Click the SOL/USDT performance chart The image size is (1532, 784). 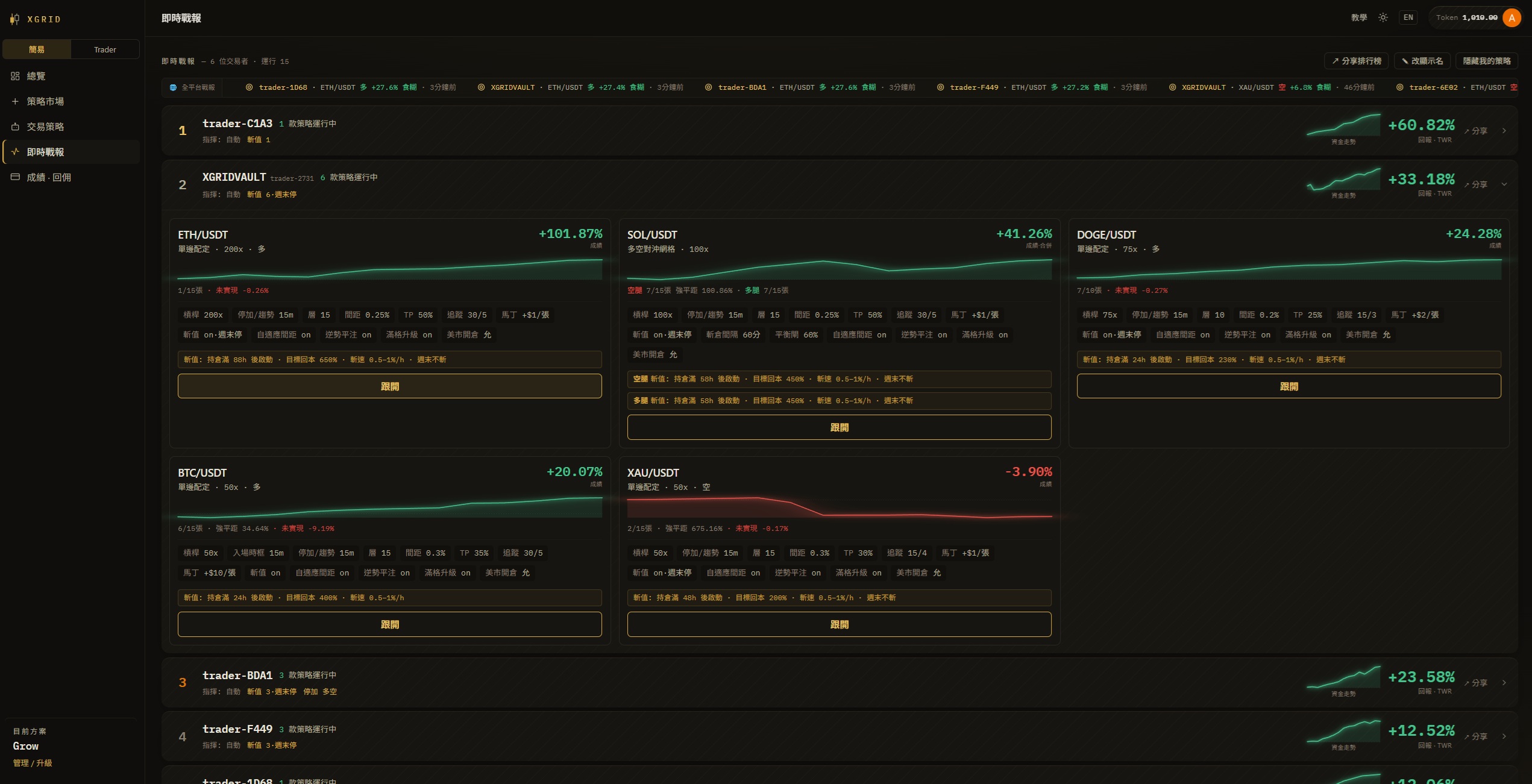tap(840, 269)
